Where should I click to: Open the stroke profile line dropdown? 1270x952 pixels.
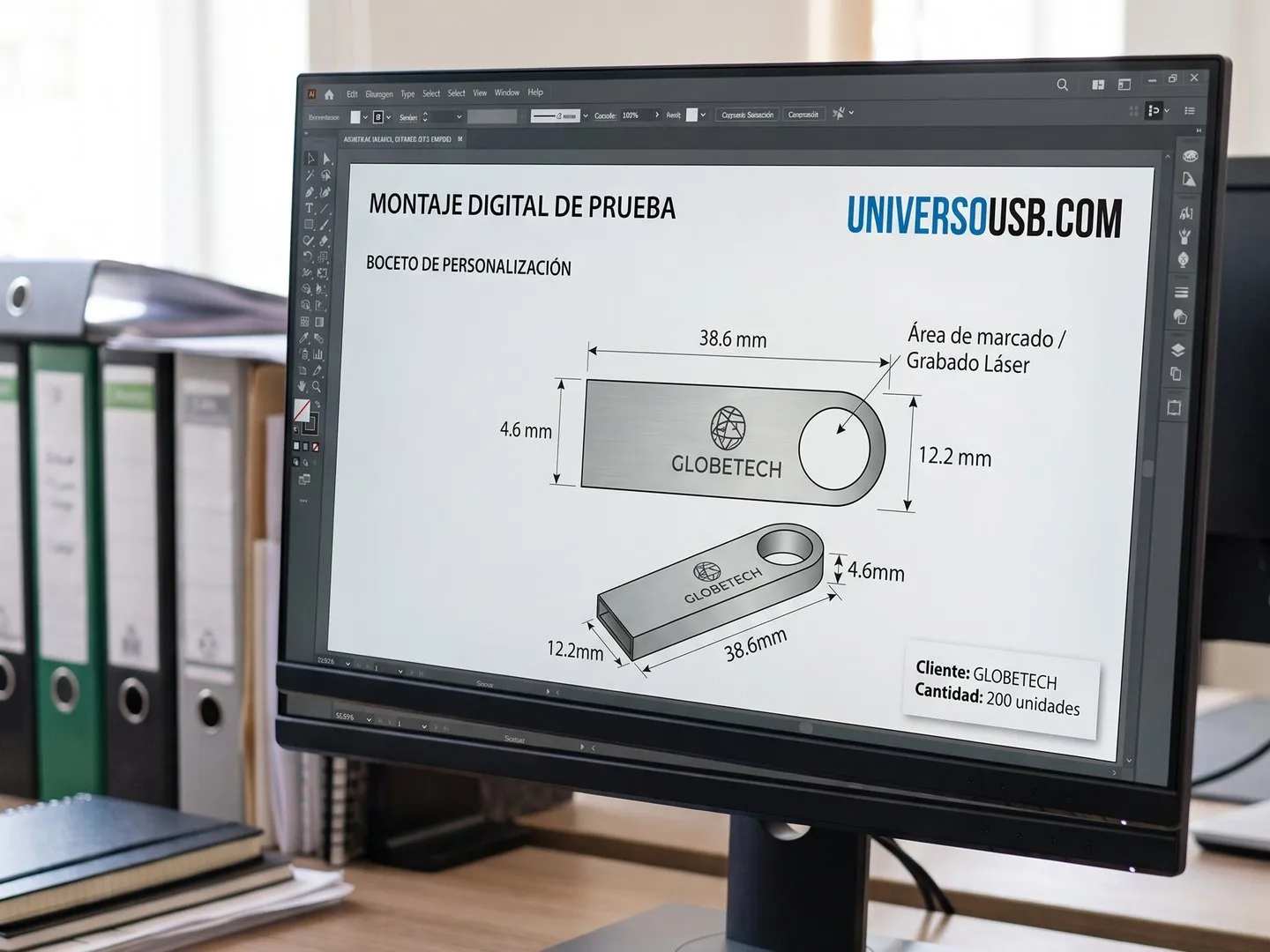pyautogui.click(x=585, y=115)
